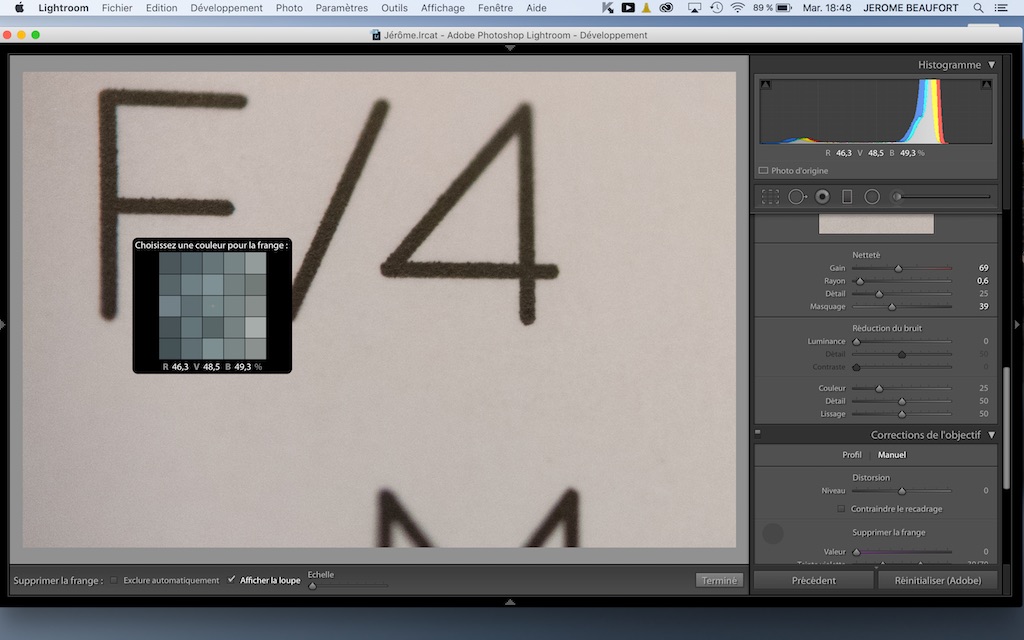Open the Aide menu
The image size is (1024, 640).
536,8
